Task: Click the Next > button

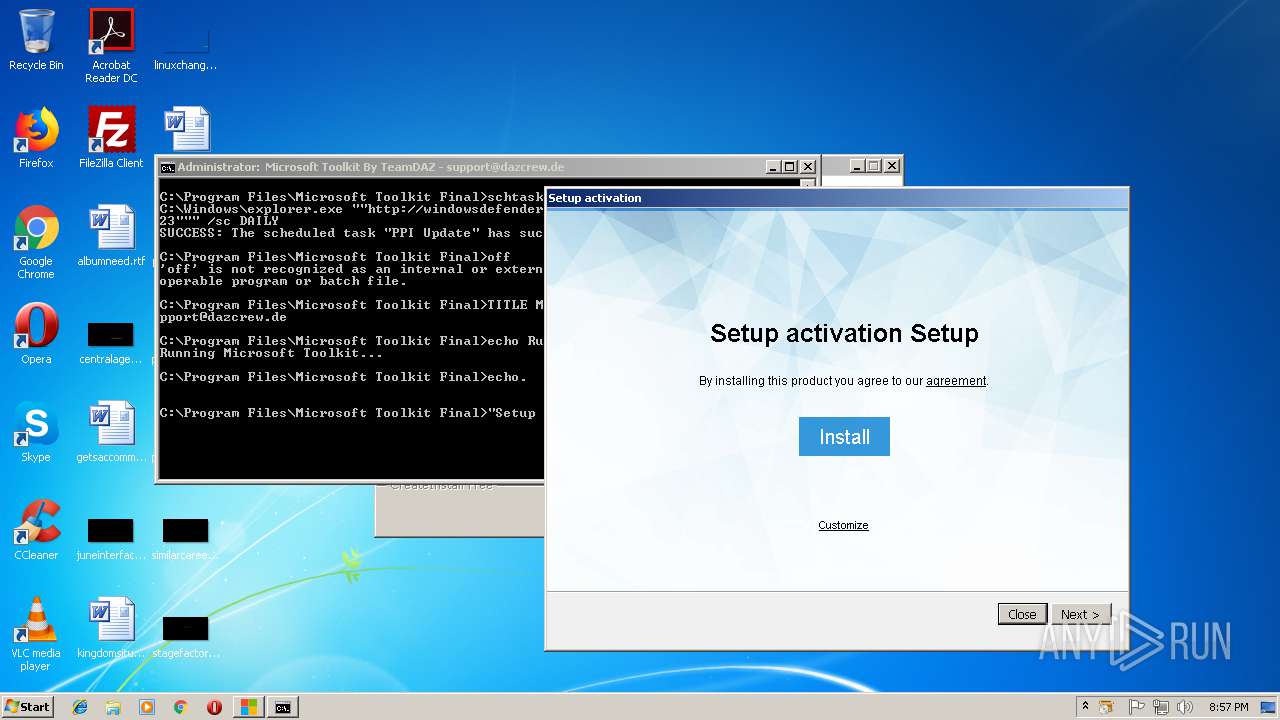Action: pos(1080,614)
